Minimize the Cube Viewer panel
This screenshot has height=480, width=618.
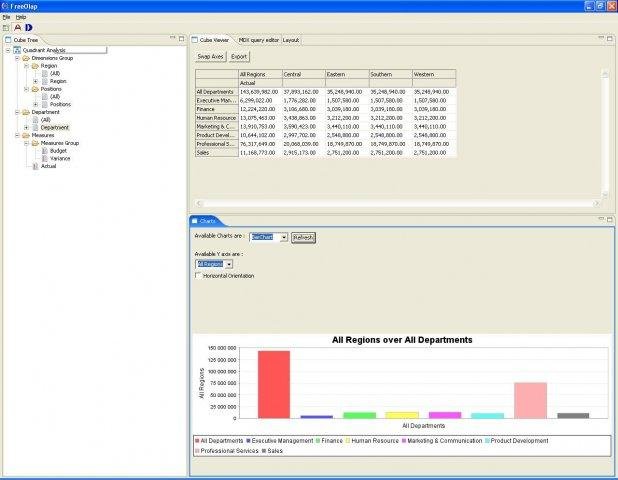coord(601,38)
